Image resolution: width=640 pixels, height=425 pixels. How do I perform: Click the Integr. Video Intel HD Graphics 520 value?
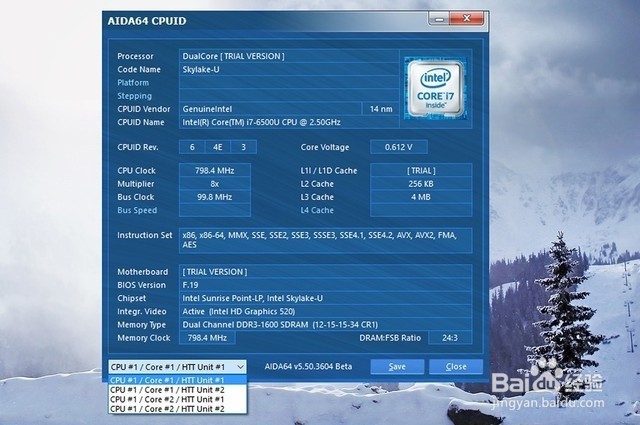coord(325,312)
